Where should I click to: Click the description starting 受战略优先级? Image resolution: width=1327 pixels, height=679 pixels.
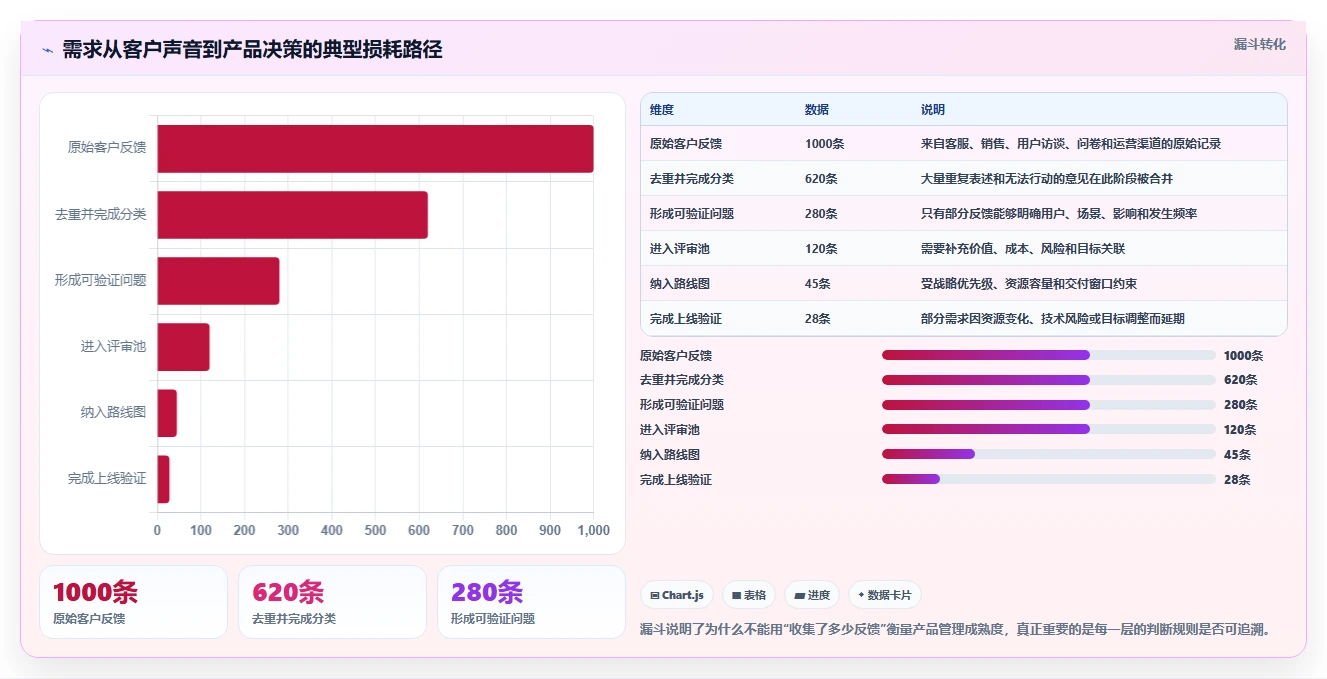pyautogui.click(x=1029, y=284)
